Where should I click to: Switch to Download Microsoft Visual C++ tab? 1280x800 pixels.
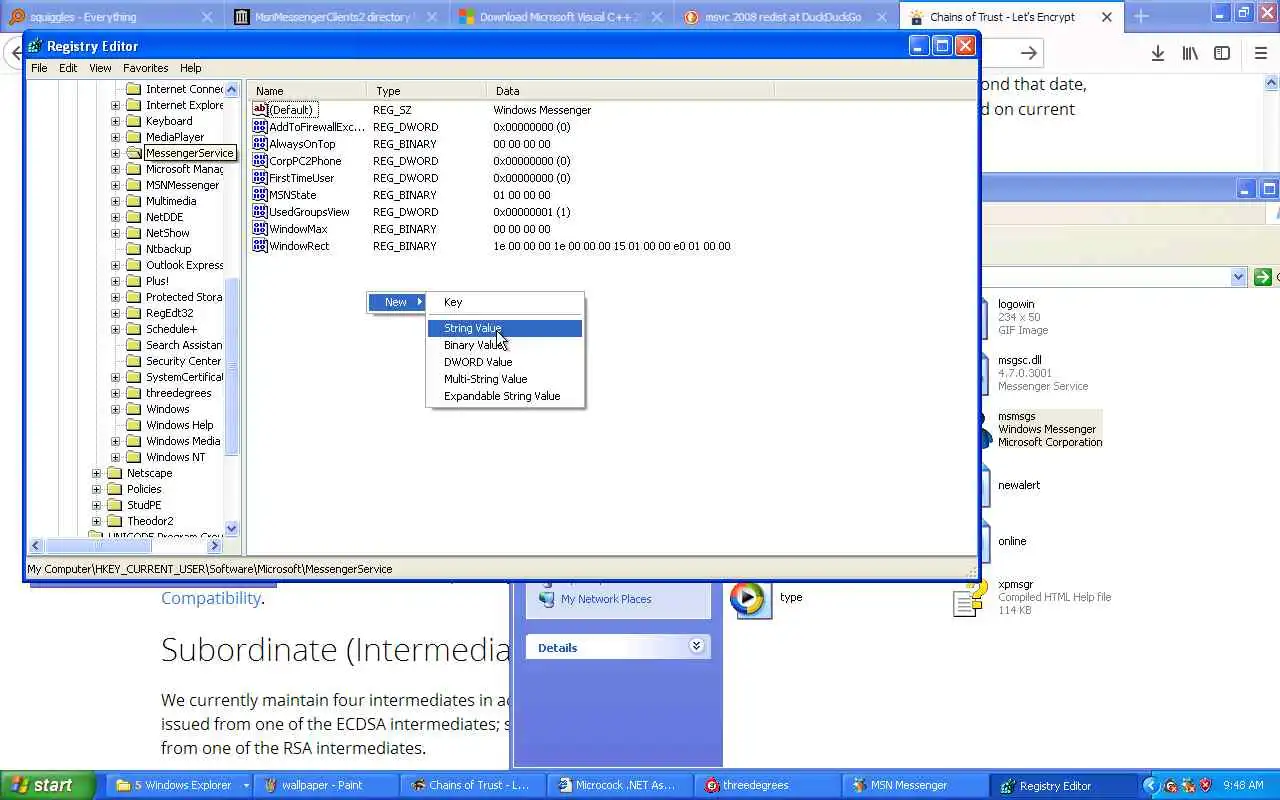tap(562, 17)
